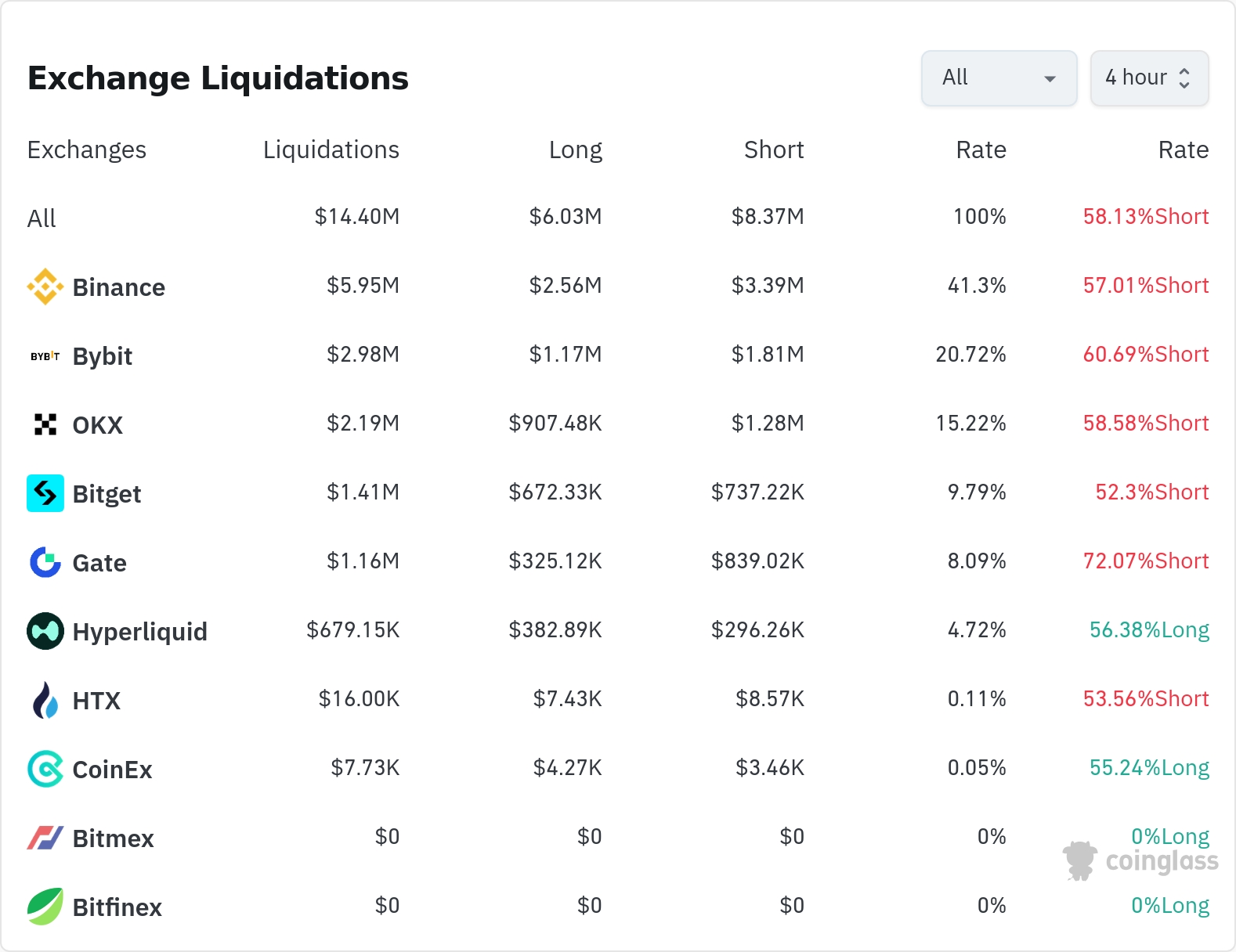Click the Bitmex logo icon

pyautogui.click(x=45, y=838)
